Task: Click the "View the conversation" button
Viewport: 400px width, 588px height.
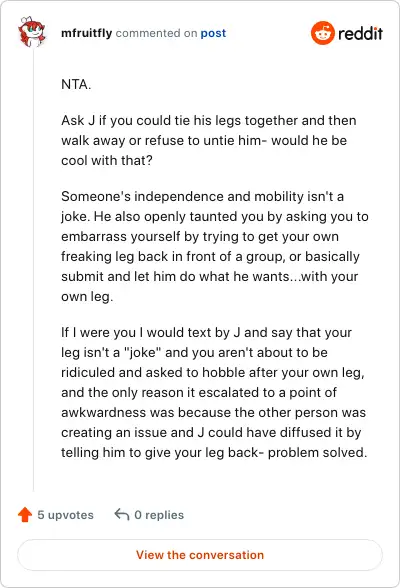Action: click(x=200, y=555)
